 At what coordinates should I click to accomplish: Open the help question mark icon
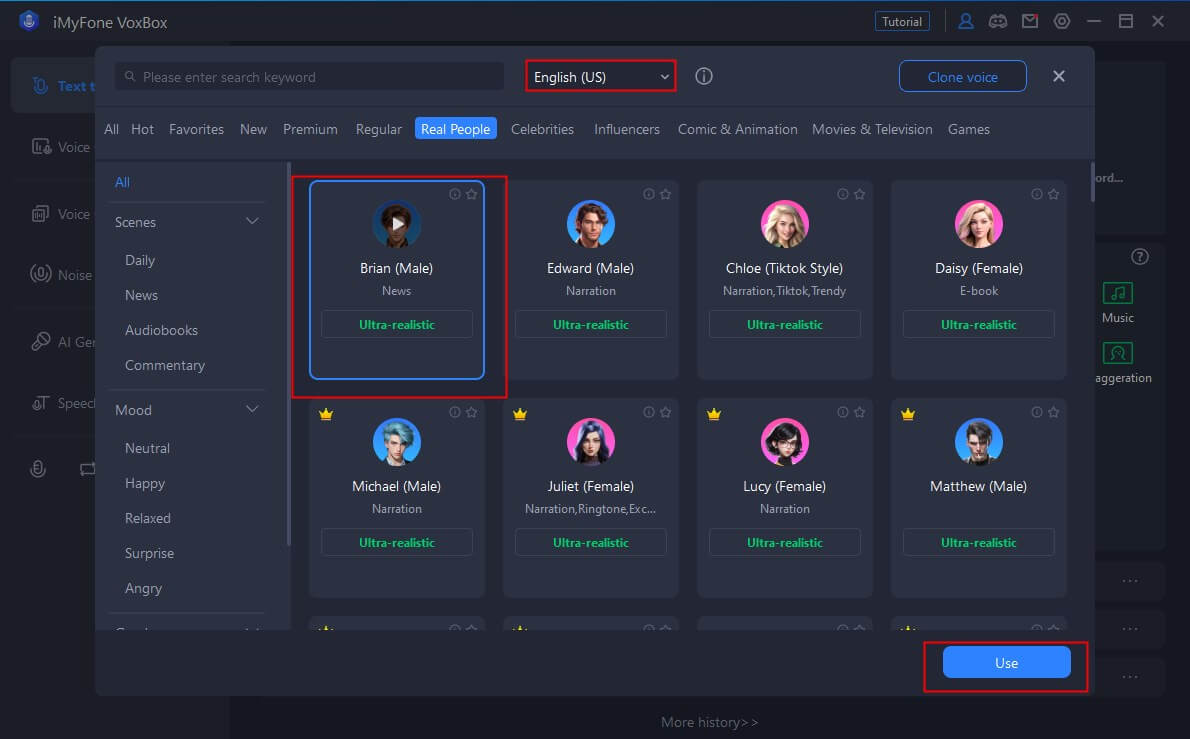pos(1139,256)
